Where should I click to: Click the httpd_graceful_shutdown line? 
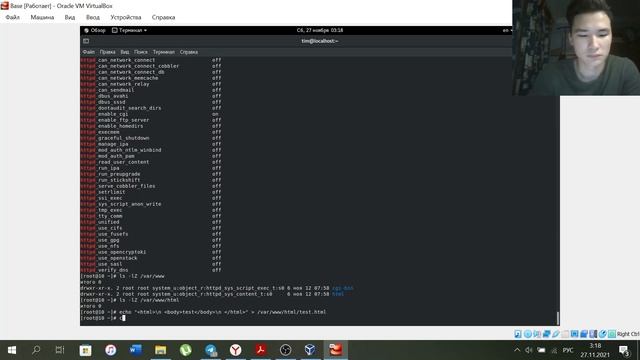click(x=151, y=138)
